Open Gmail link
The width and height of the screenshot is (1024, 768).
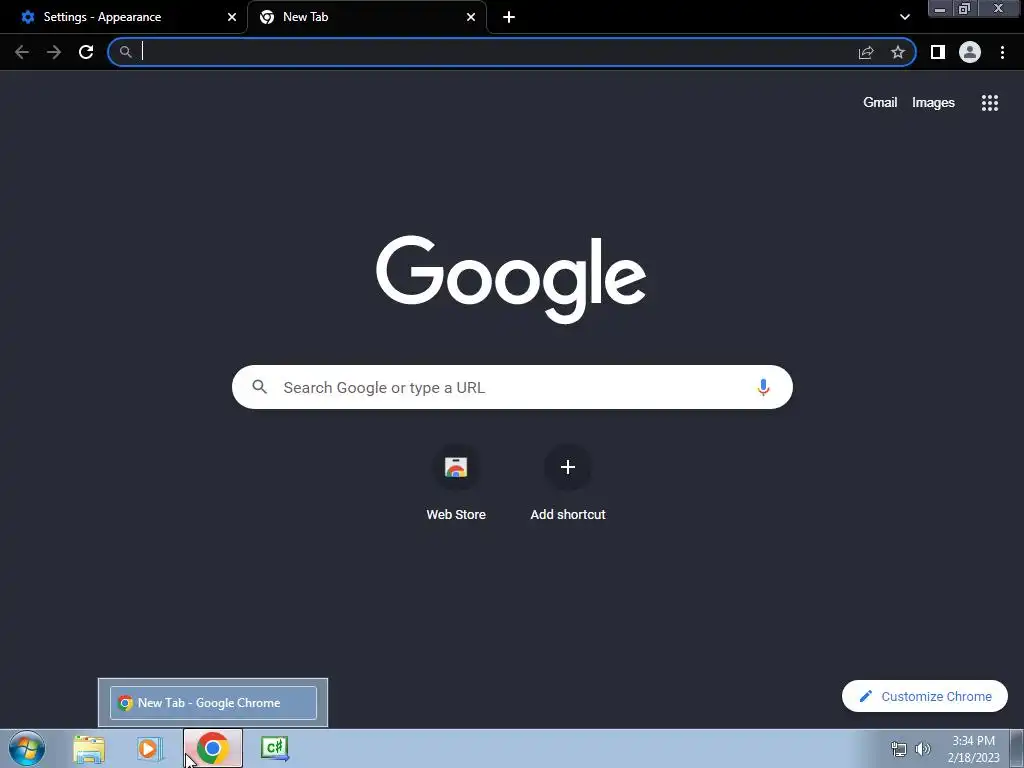880,103
